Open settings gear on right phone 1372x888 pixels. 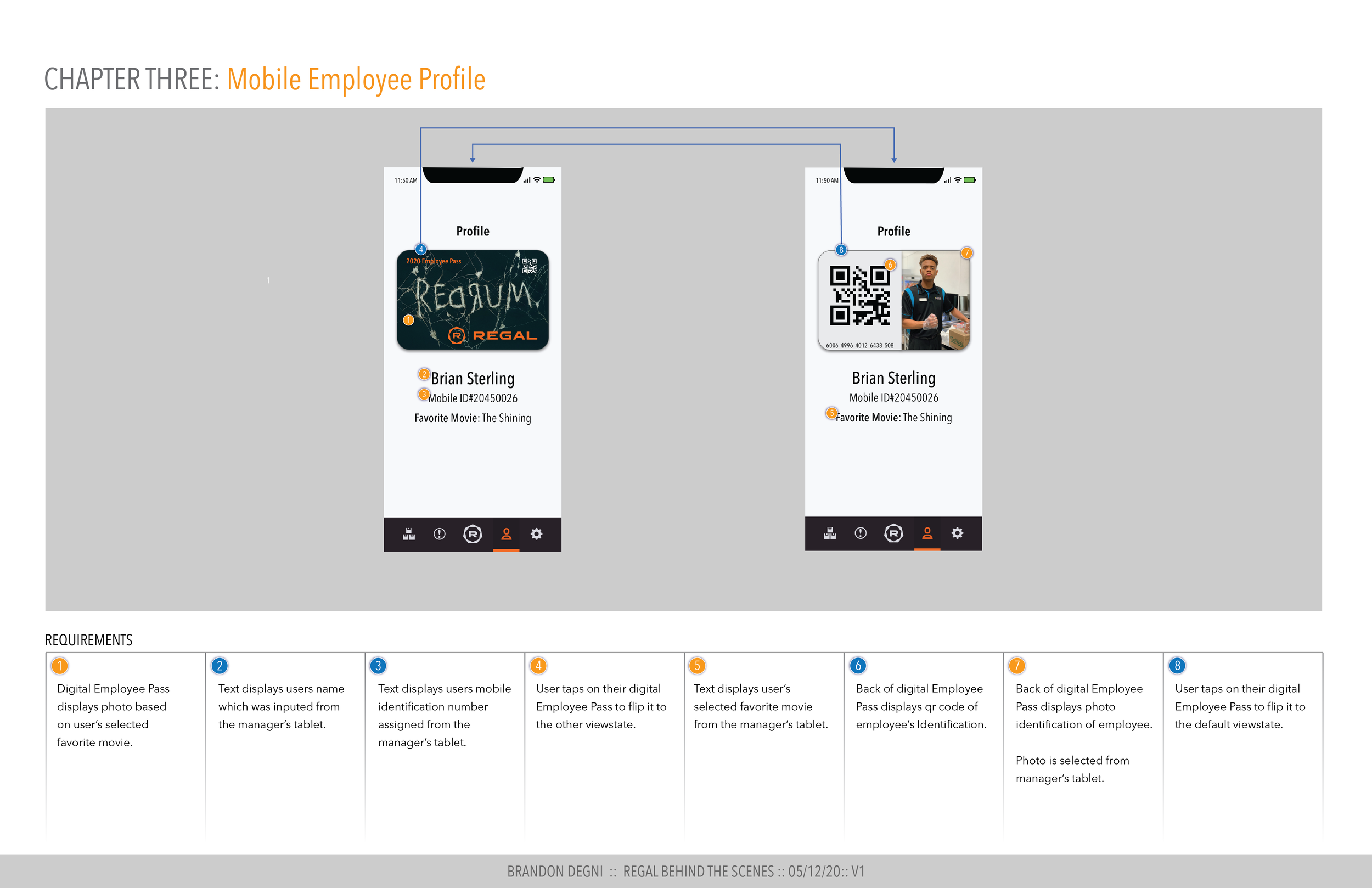coord(957,533)
